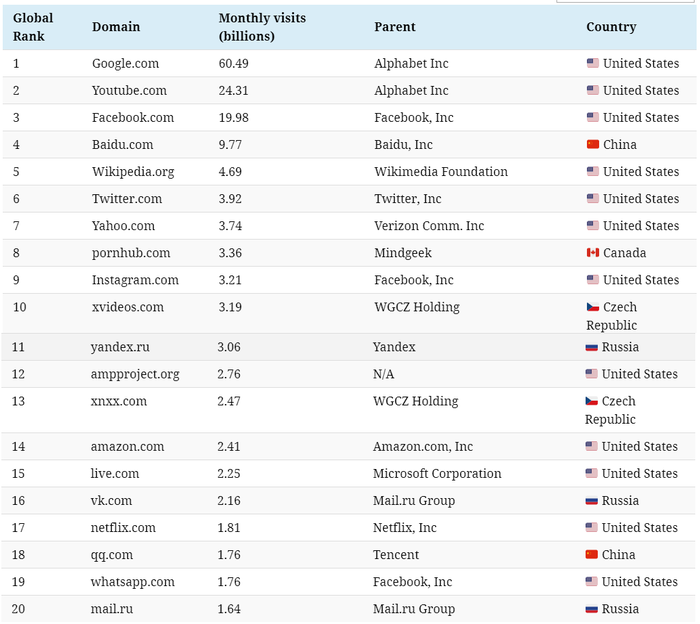
Task: Sort table by Global Rank column header
Action: pyautogui.click(x=33, y=27)
